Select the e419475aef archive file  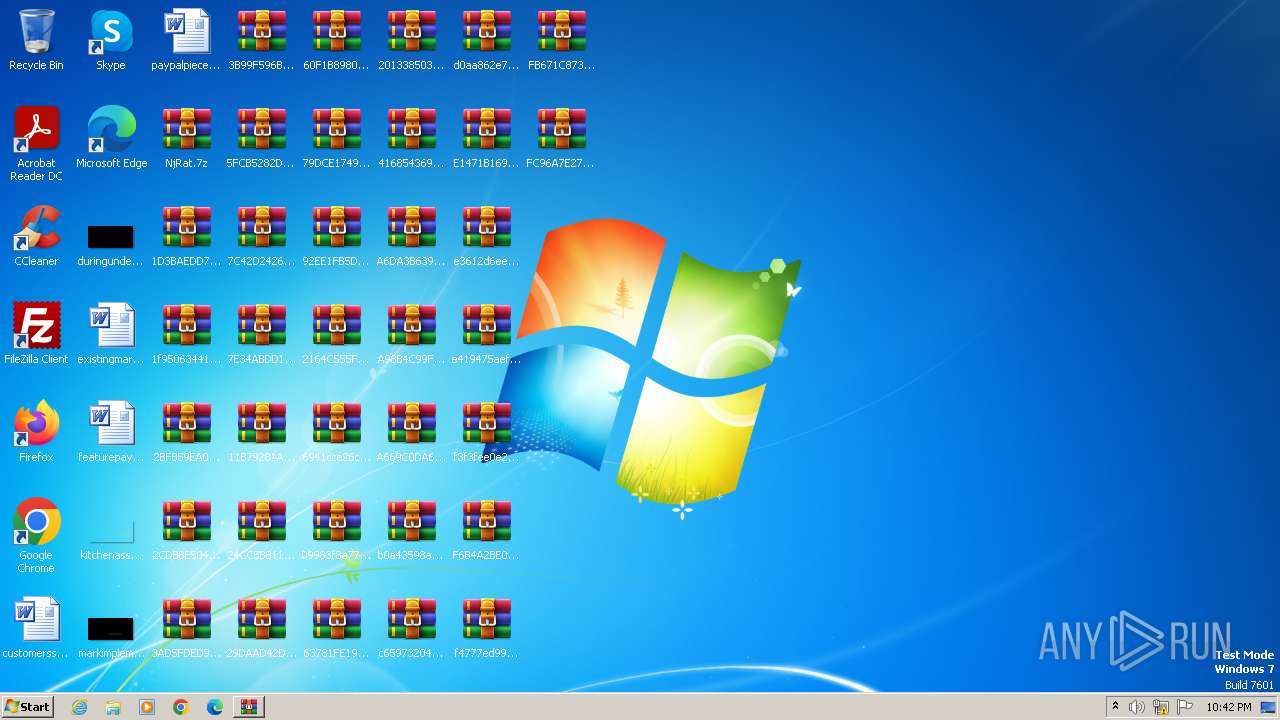pos(486,334)
